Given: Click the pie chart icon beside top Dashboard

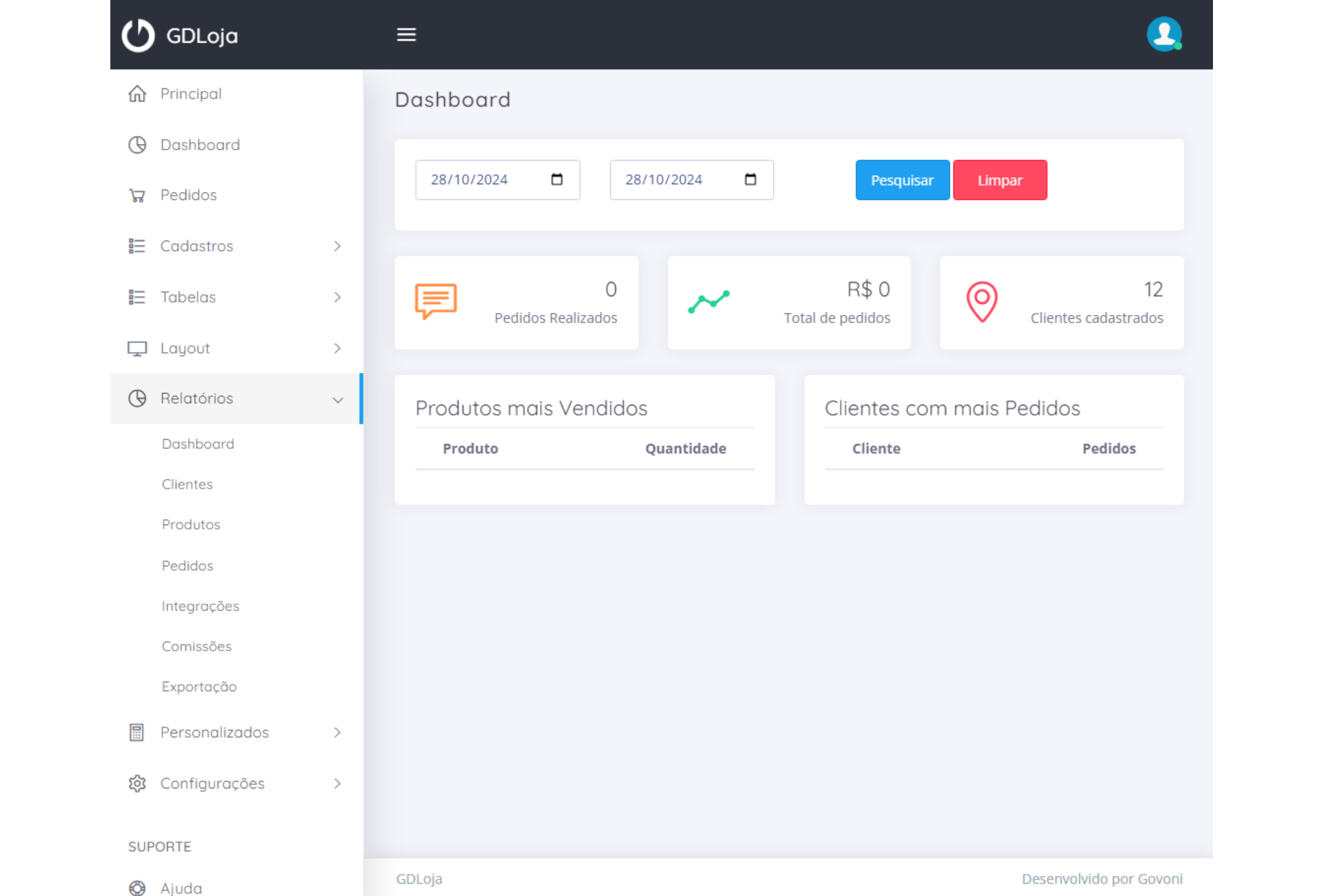Looking at the screenshot, I should coord(137,145).
